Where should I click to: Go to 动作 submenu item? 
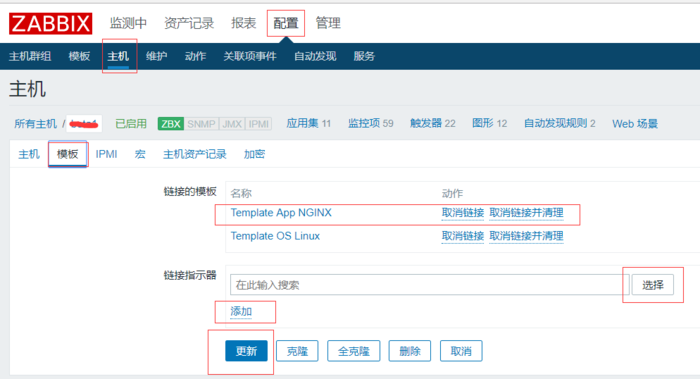[196, 56]
